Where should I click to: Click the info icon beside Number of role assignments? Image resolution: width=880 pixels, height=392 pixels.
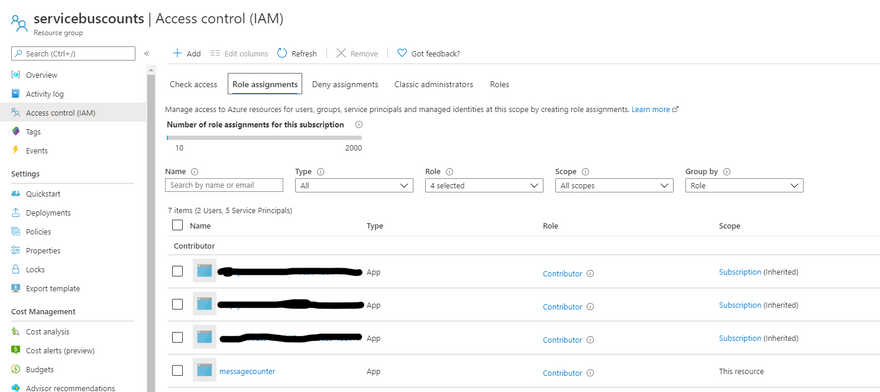(x=359, y=125)
